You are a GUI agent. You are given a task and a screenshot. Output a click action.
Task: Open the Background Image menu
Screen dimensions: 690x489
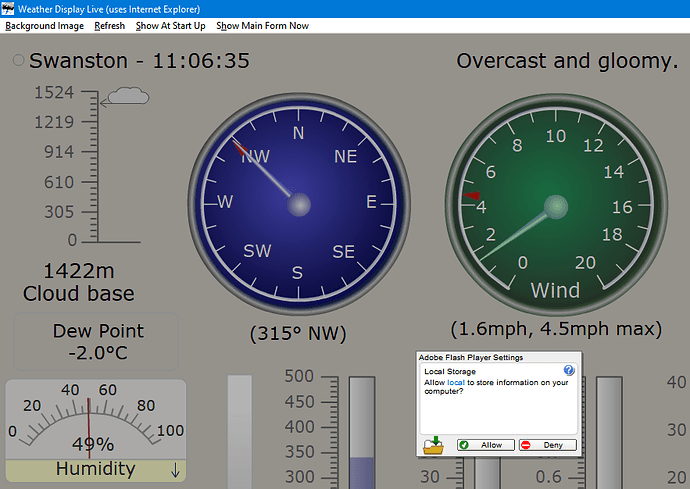(44, 26)
